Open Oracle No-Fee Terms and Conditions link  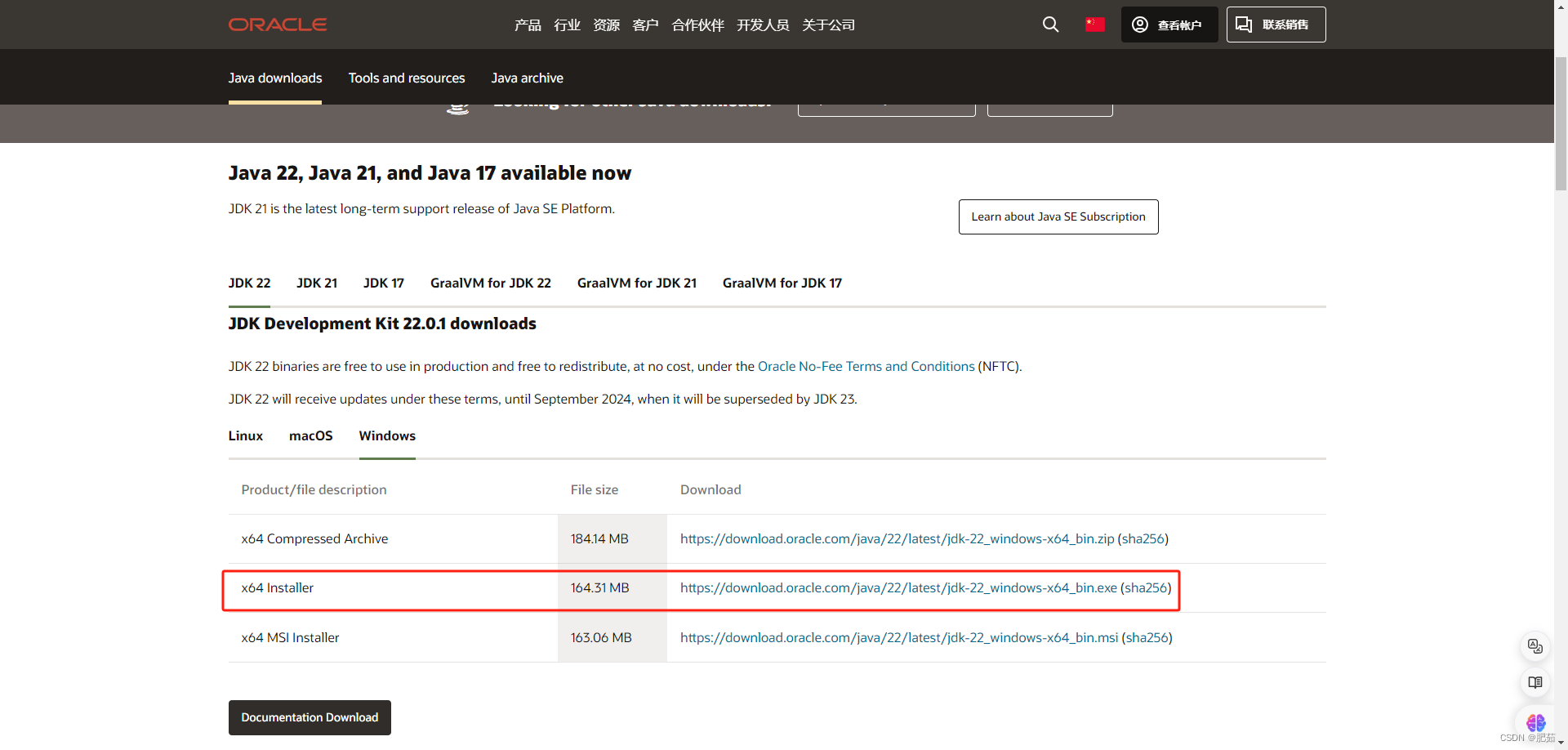[x=866, y=366]
